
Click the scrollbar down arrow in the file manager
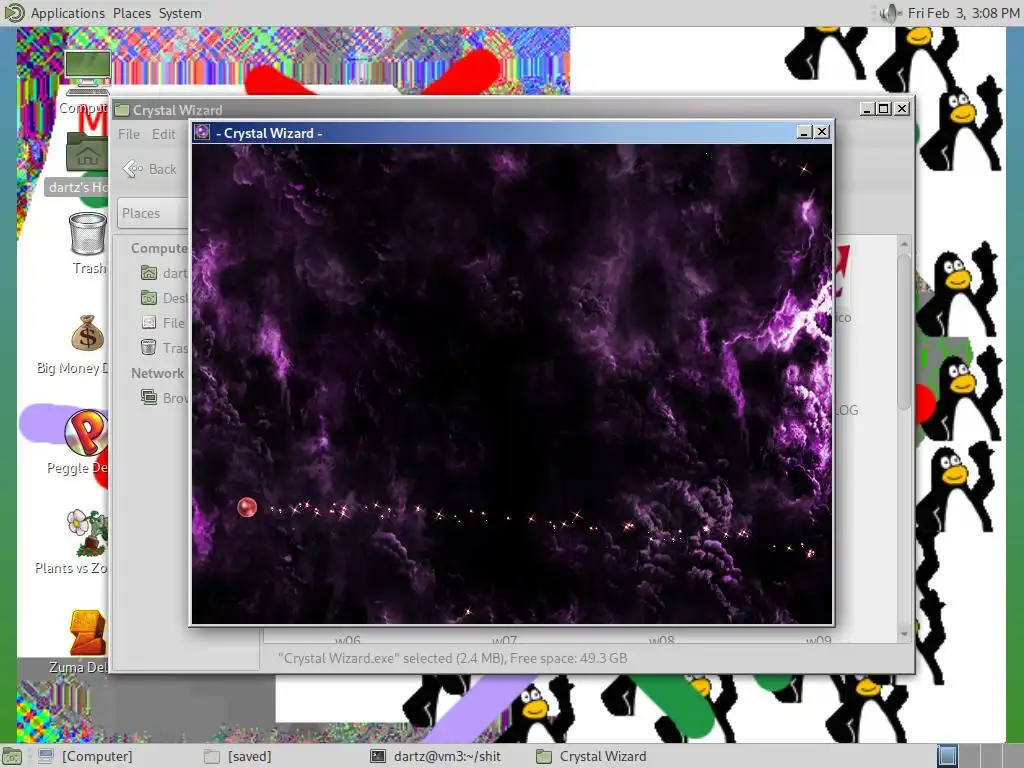[x=904, y=633]
